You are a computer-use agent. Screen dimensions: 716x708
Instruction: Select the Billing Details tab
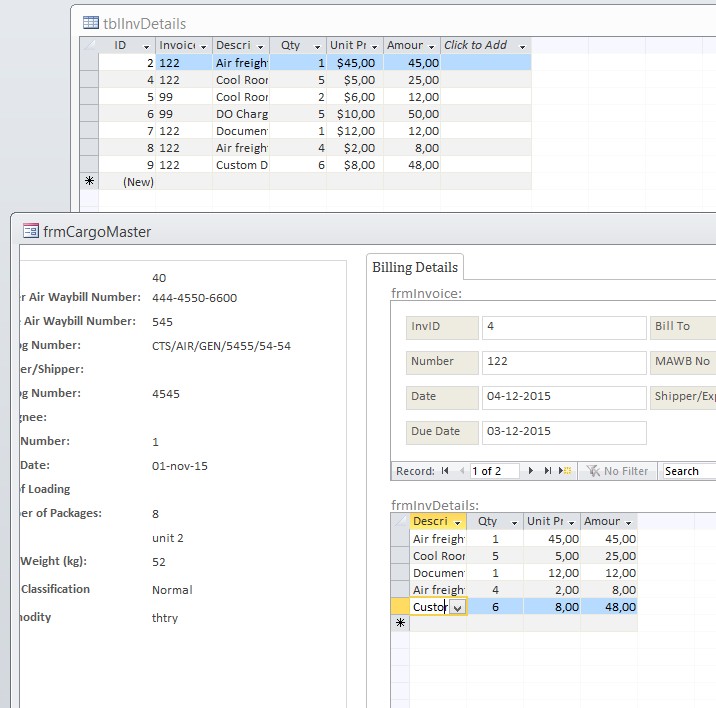(x=415, y=267)
